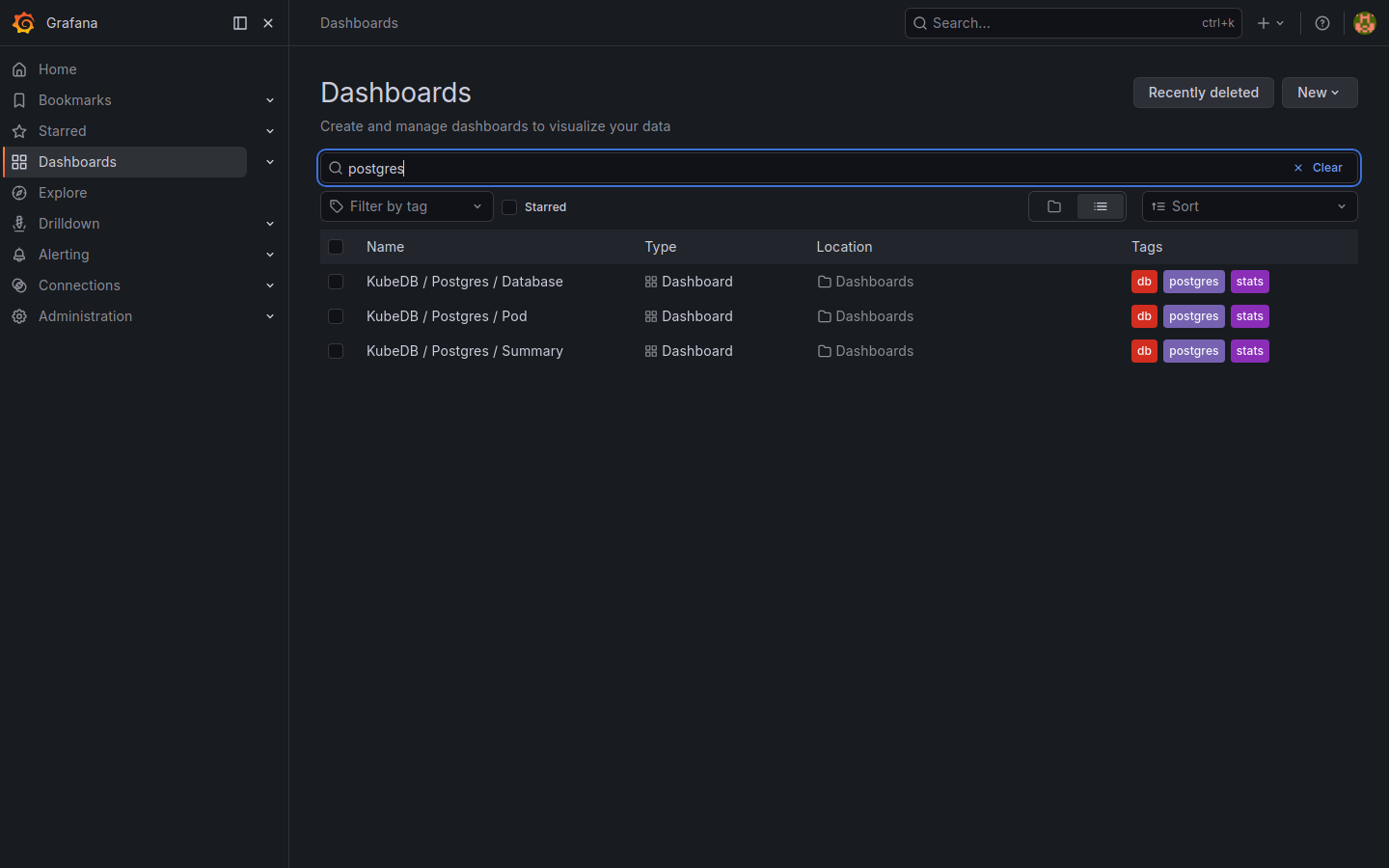This screenshot has height=868, width=1389.
Task: Expand the Alerting section chevron
Action: point(270,255)
